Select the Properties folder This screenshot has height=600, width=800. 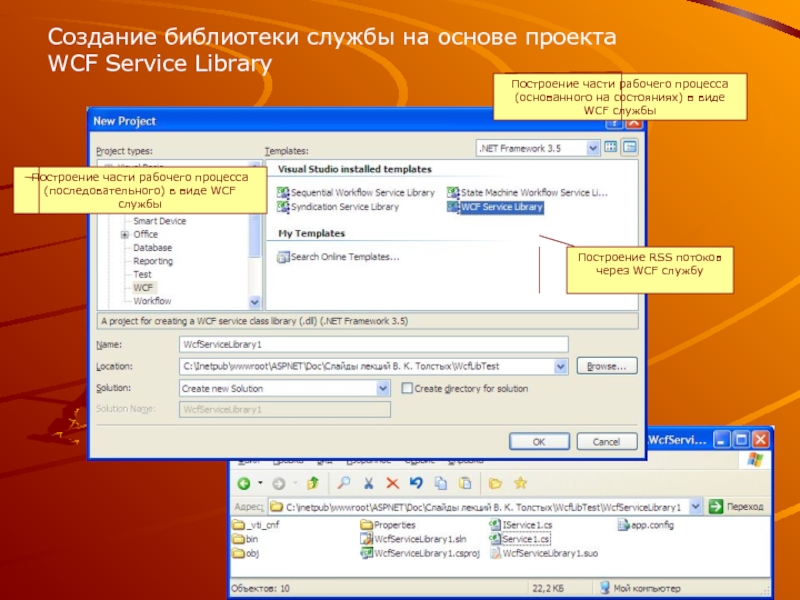tap(388, 524)
